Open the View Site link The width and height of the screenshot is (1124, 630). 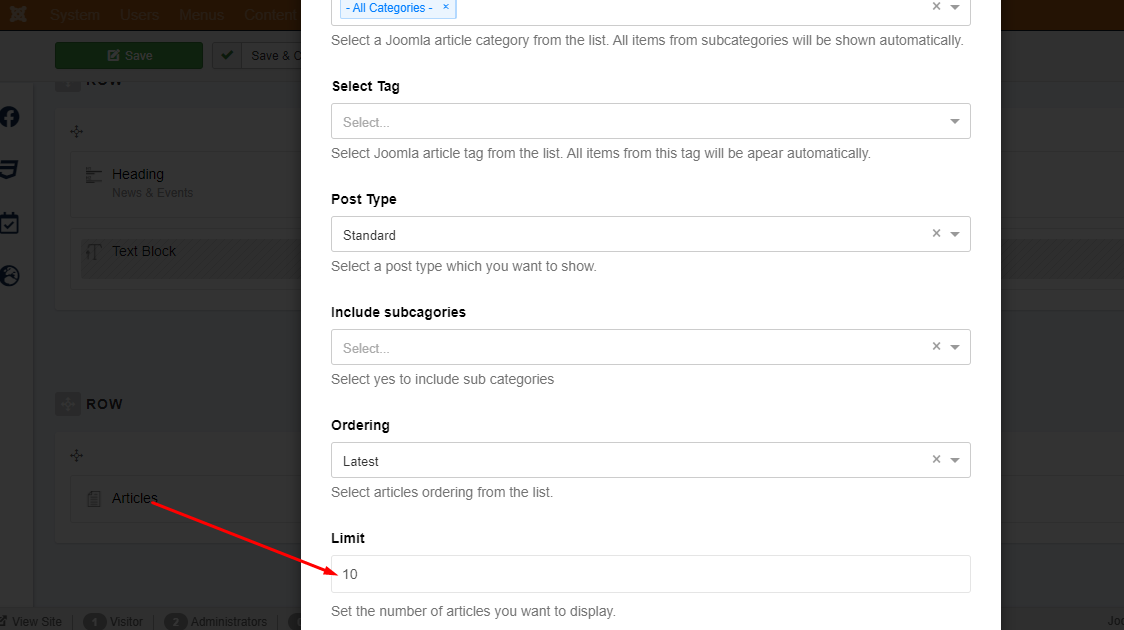pyautogui.click(x=36, y=622)
